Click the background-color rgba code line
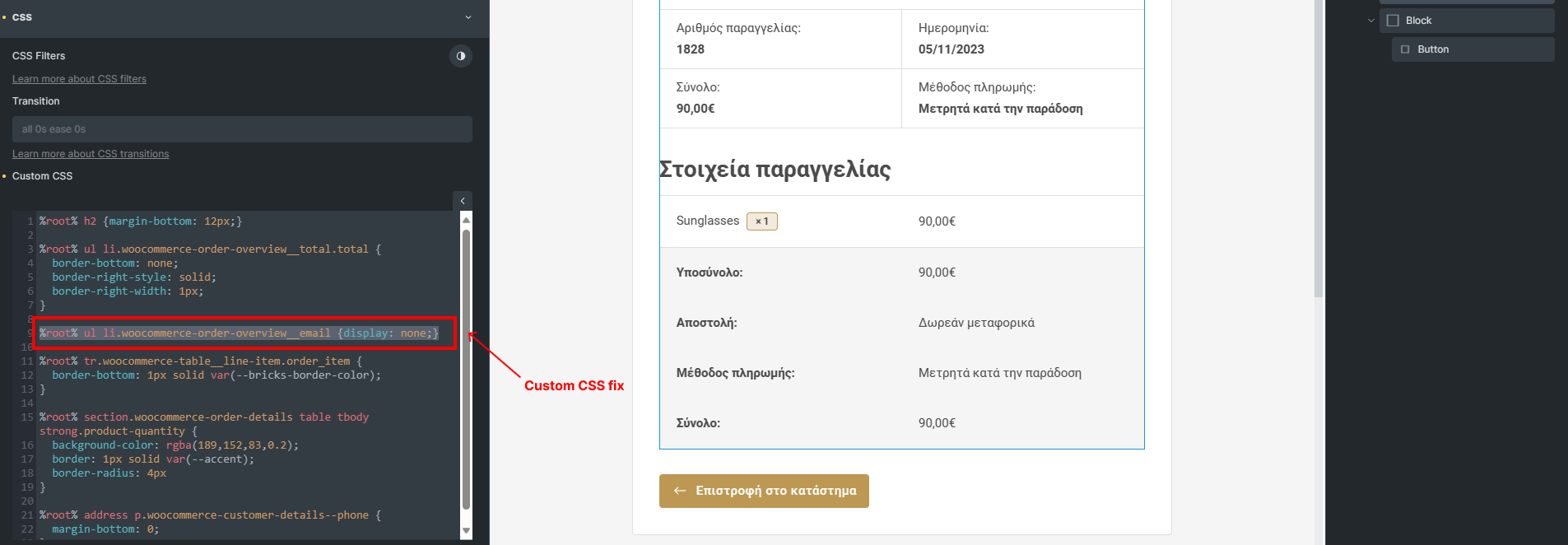Screen dimensions: 1568x545 click(x=175, y=445)
